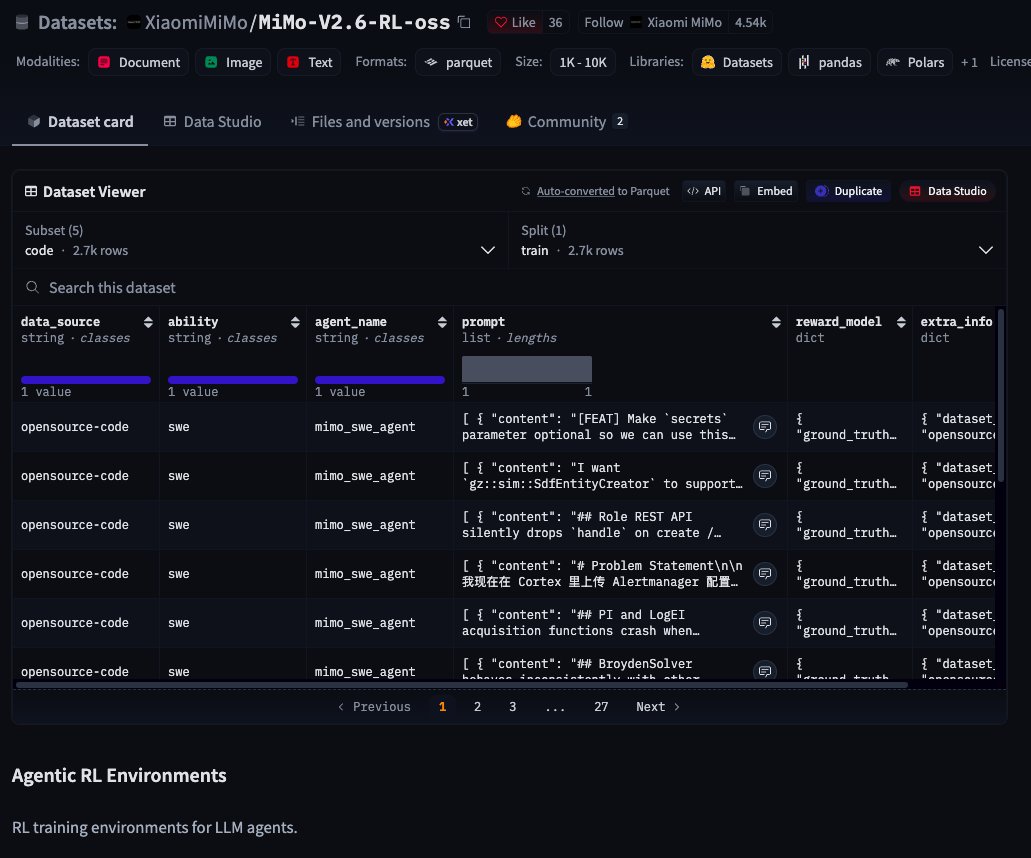Open Data Studio from the viewer header
This screenshot has width=1031, height=858.
tap(947, 191)
